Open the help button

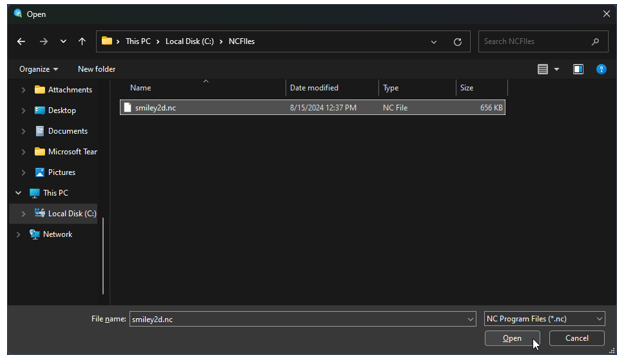click(x=601, y=69)
